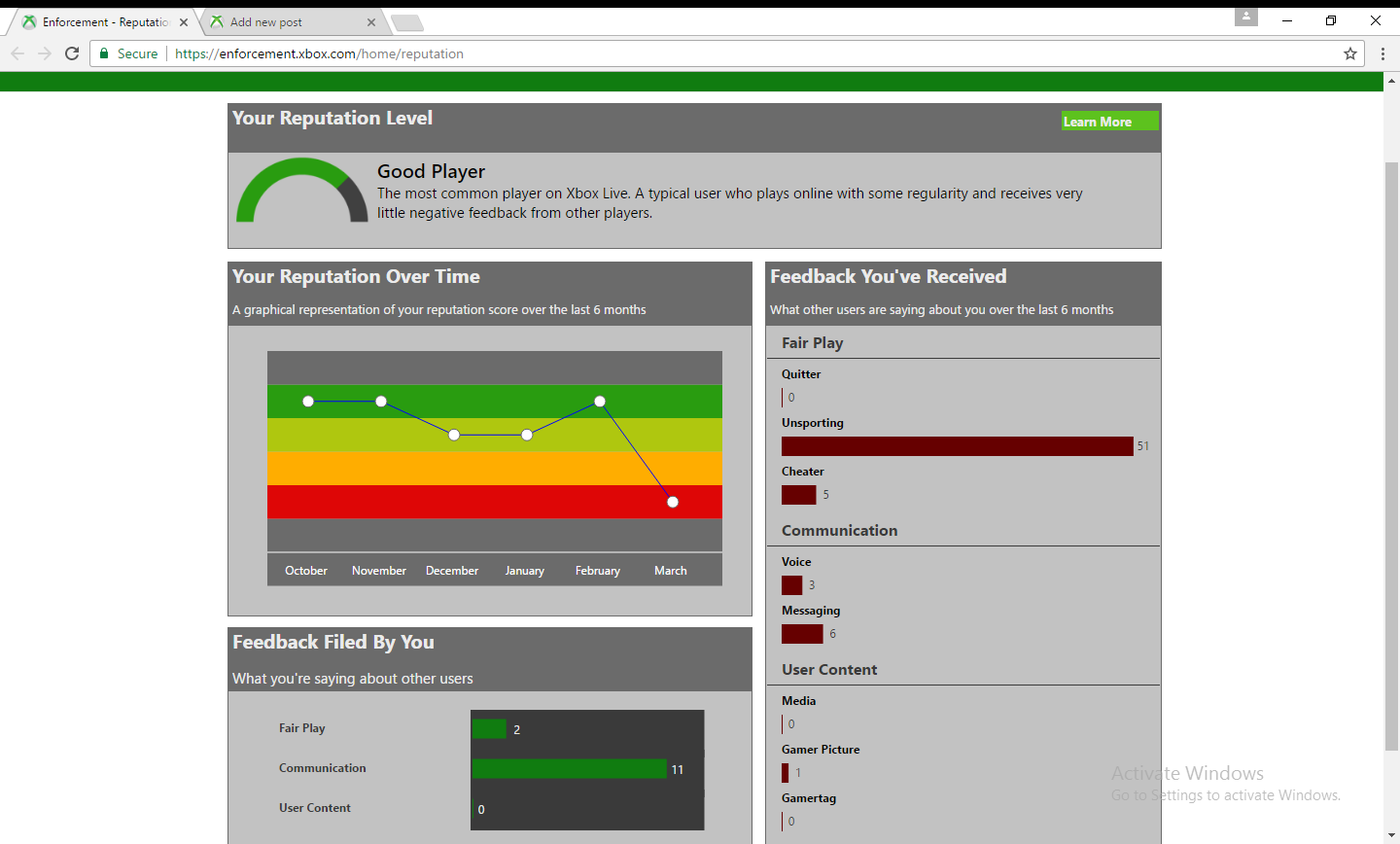This screenshot has height=844, width=1400.
Task: Click the October label on chart axis
Action: (306, 571)
